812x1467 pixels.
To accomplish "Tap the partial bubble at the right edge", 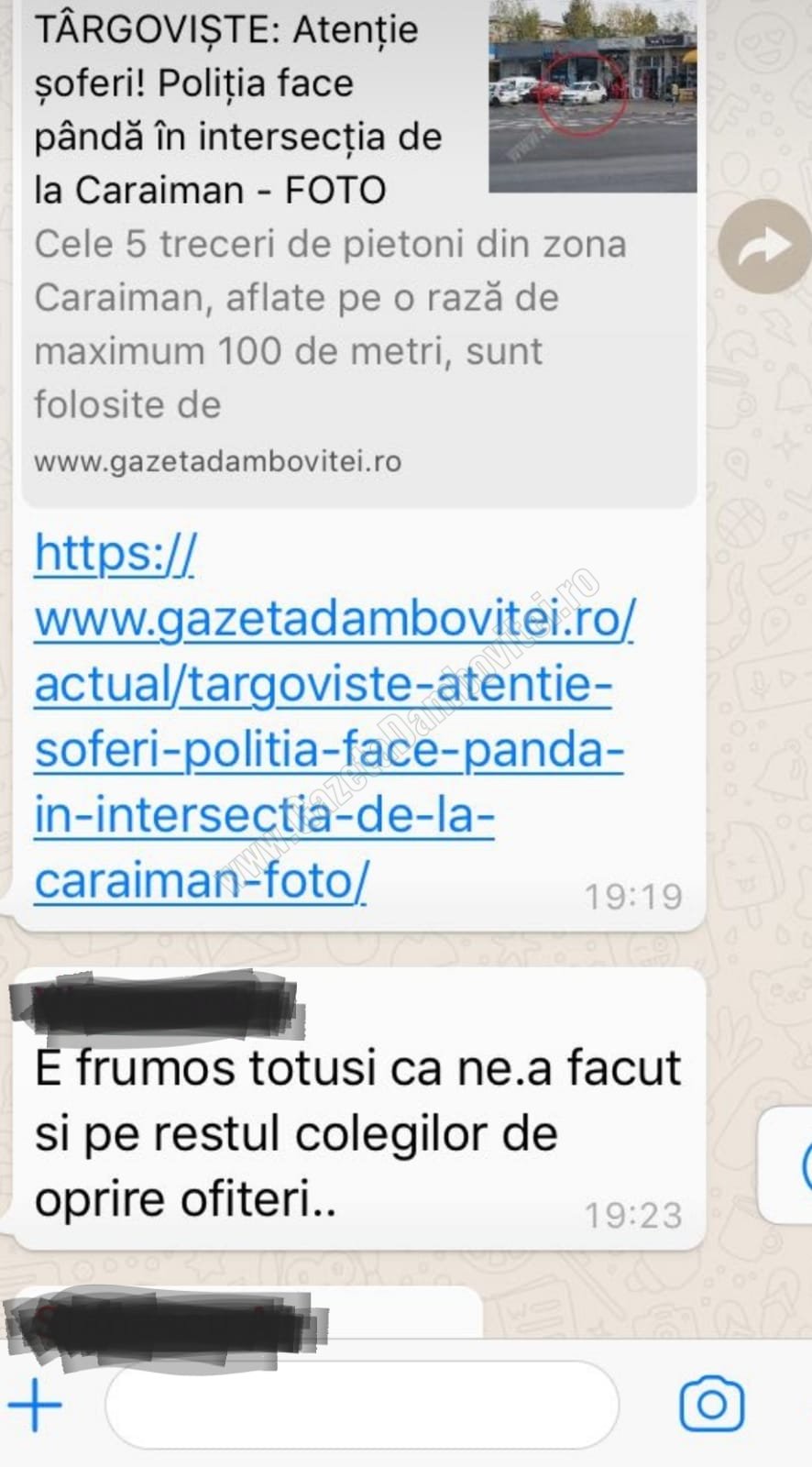I will (786, 1165).
